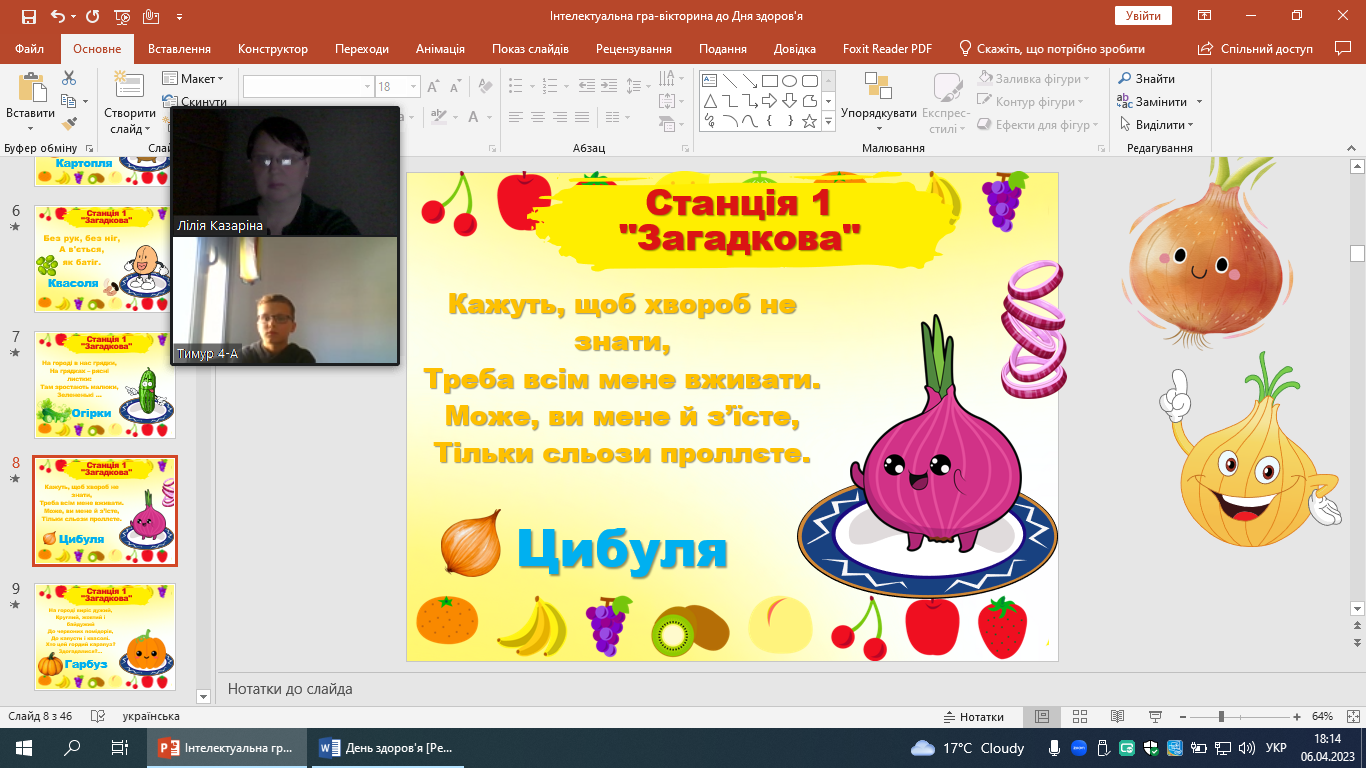Select slide 9 Гарбуз thumbnail
Image resolution: width=1366 pixels, height=768 pixels.
(x=105, y=636)
